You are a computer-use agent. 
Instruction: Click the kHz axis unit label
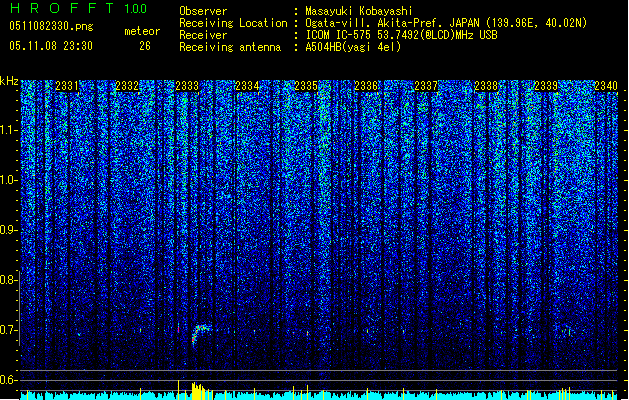(9, 81)
